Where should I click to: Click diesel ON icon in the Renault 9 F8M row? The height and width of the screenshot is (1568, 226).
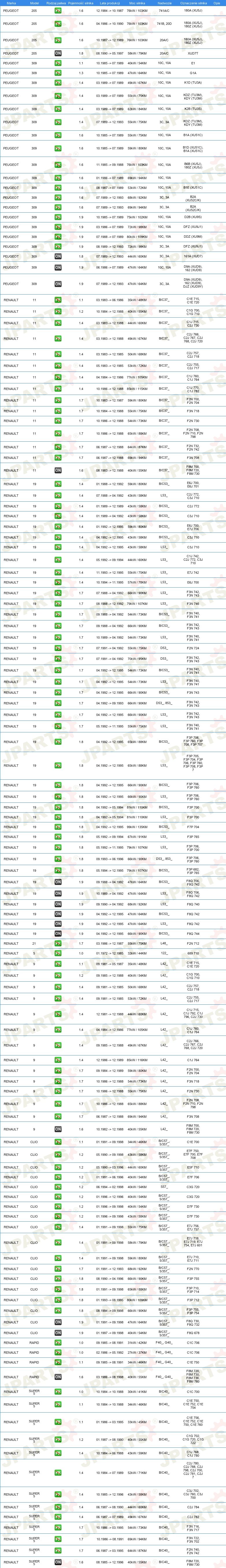[58, 1129]
